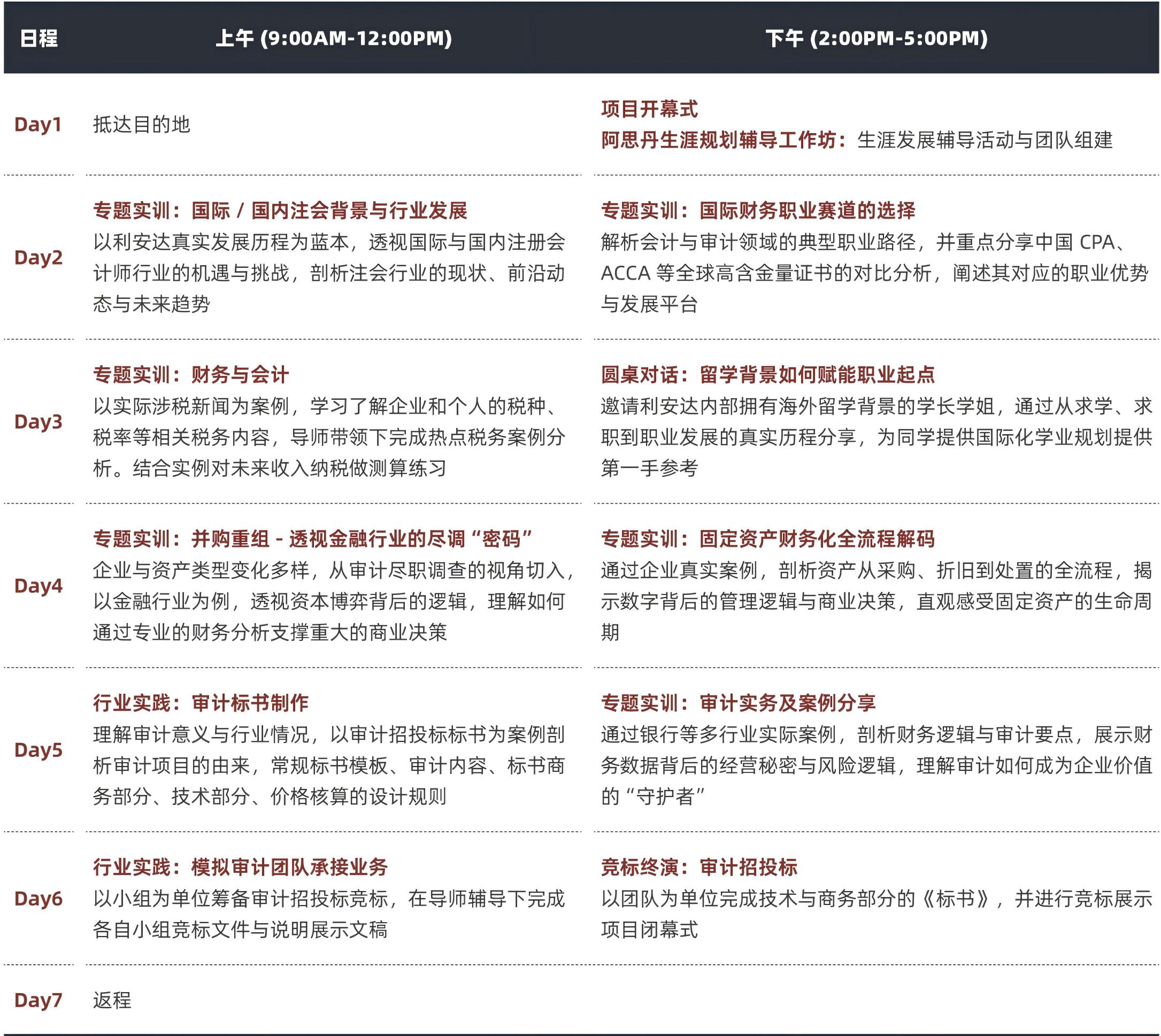The height and width of the screenshot is (1036, 1161).
Task: Click 专题实训:财务与会计 heading
Action: (x=191, y=375)
